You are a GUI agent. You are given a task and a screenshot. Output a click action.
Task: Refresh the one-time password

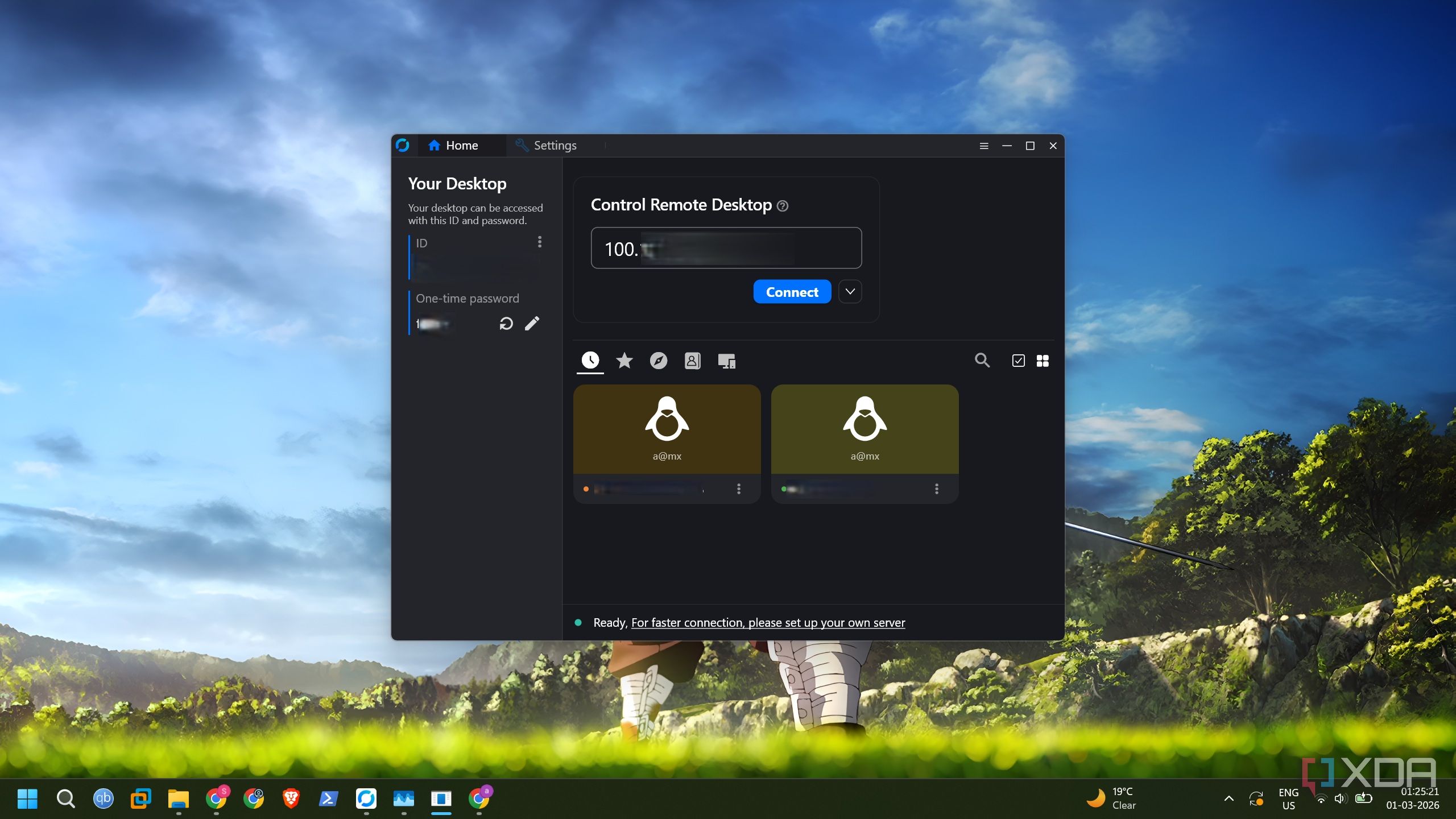[x=506, y=324]
